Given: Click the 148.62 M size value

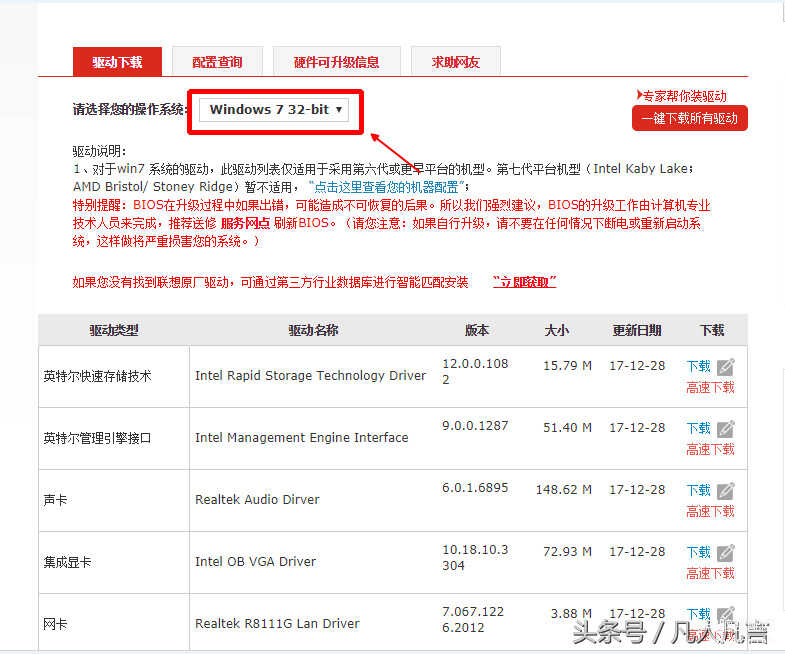Looking at the screenshot, I should (564, 490).
